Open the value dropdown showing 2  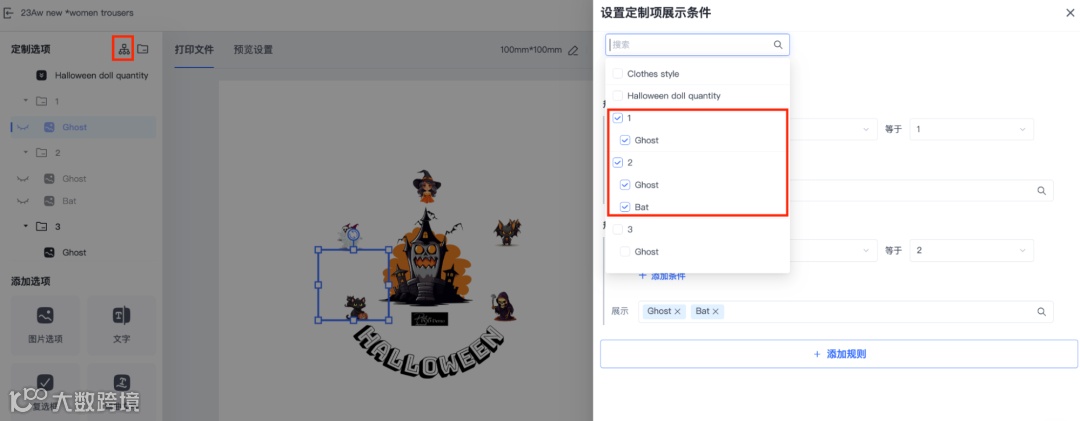click(x=971, y=250)
